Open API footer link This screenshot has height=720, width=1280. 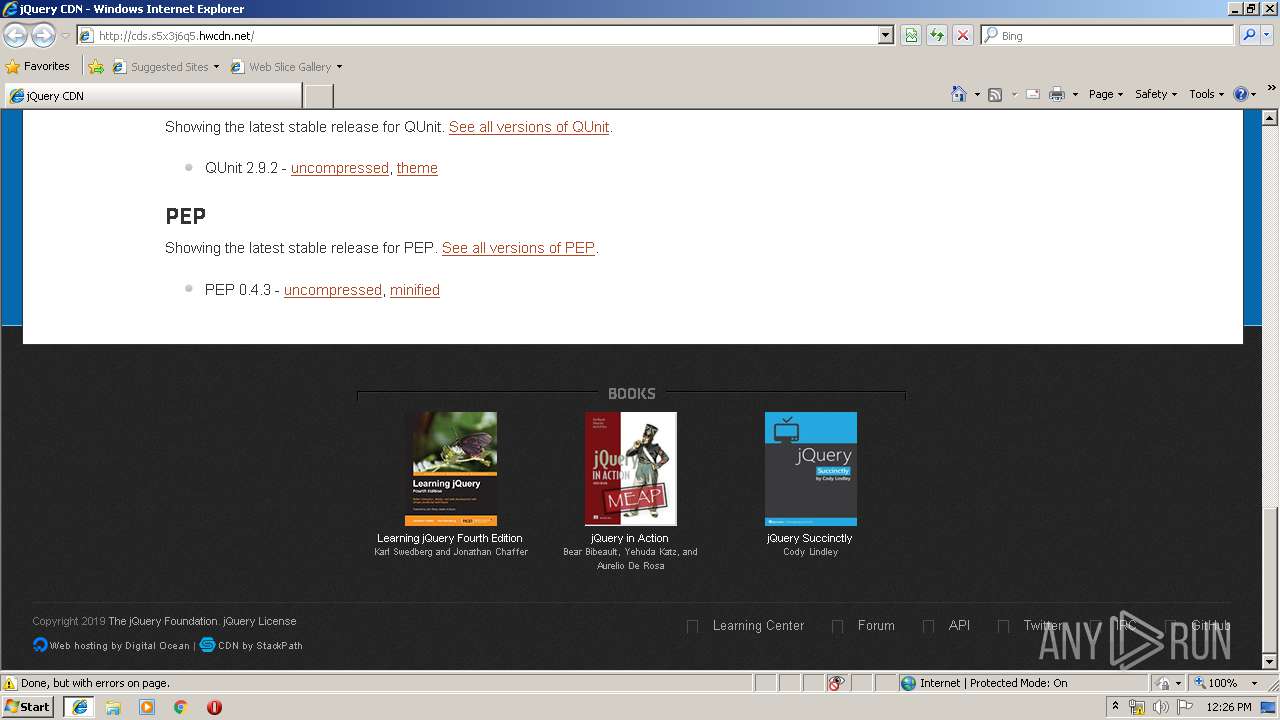coord(959,626)
